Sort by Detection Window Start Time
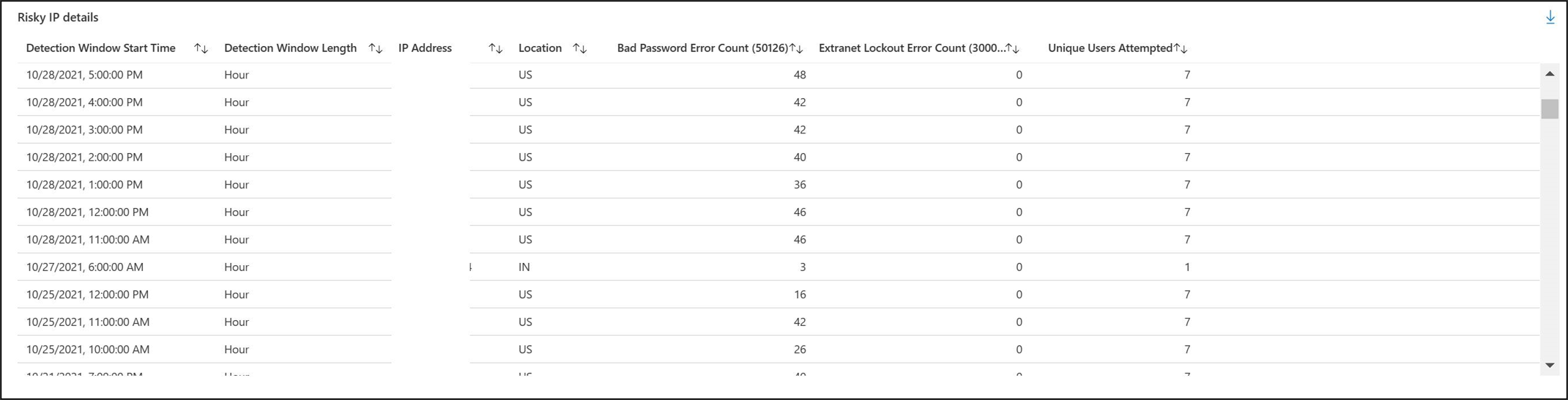The height and width of the screenshot is (400, 1568). 201,48
